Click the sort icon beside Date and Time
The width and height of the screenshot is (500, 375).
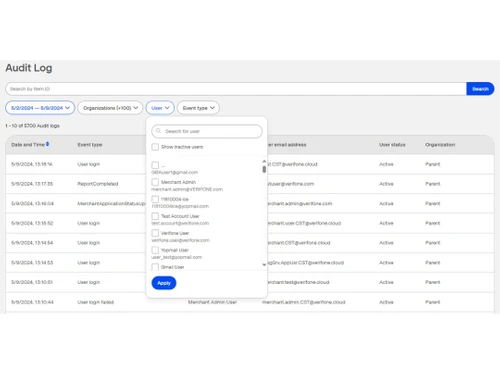point(48,144)
